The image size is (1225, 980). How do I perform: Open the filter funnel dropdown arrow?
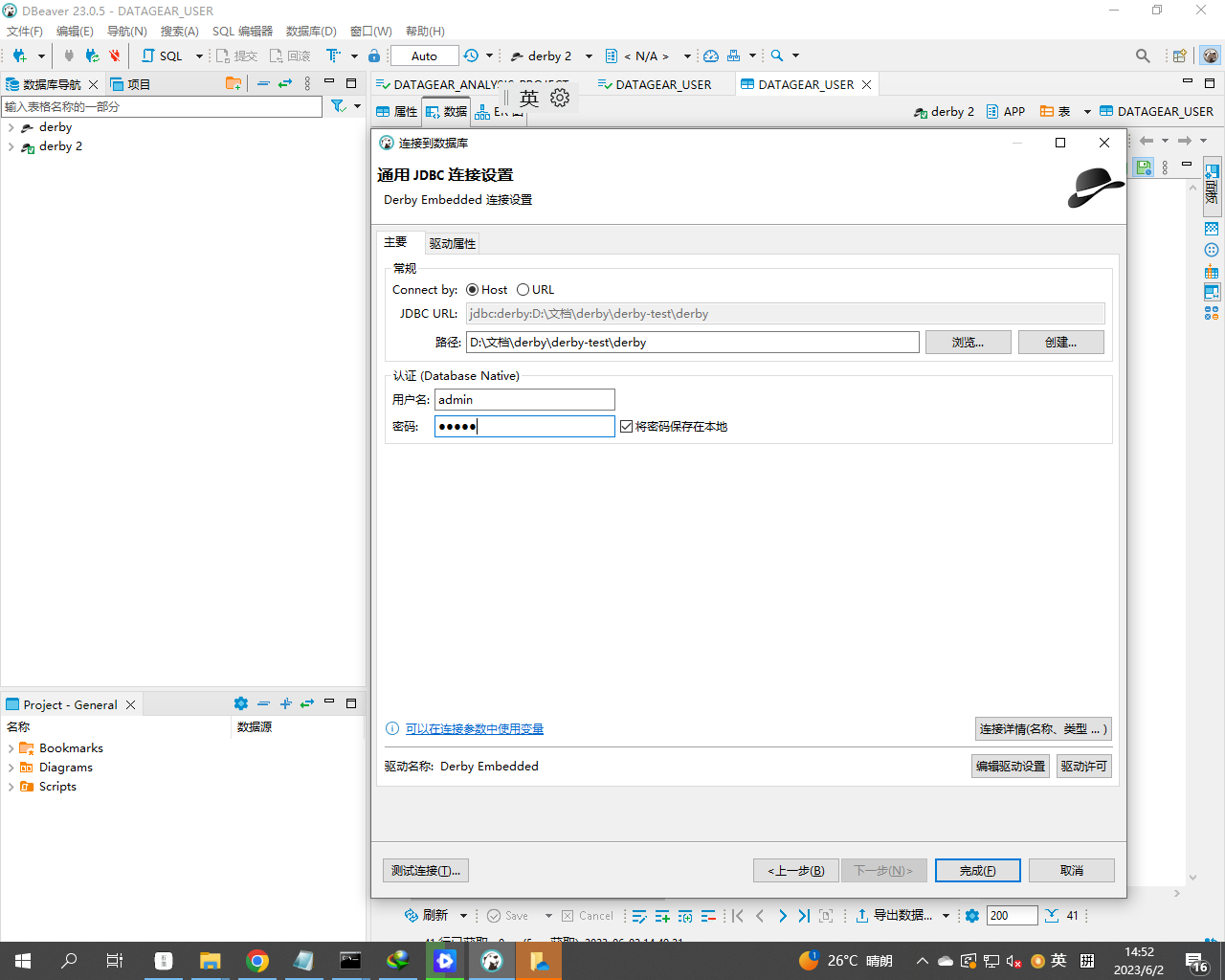coord(357,106)
